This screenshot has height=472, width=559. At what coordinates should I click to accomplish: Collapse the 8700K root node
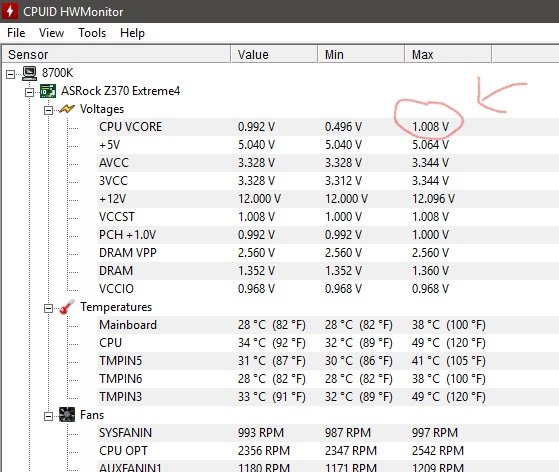[11, 74]
